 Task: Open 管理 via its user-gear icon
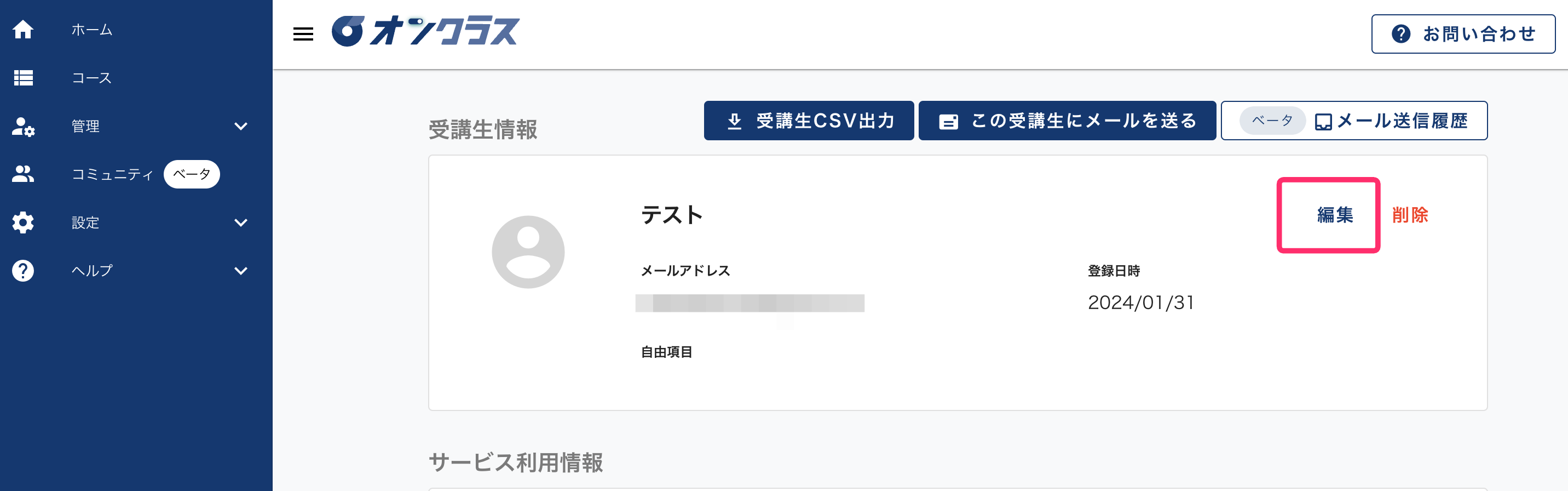tap(23, 126)
